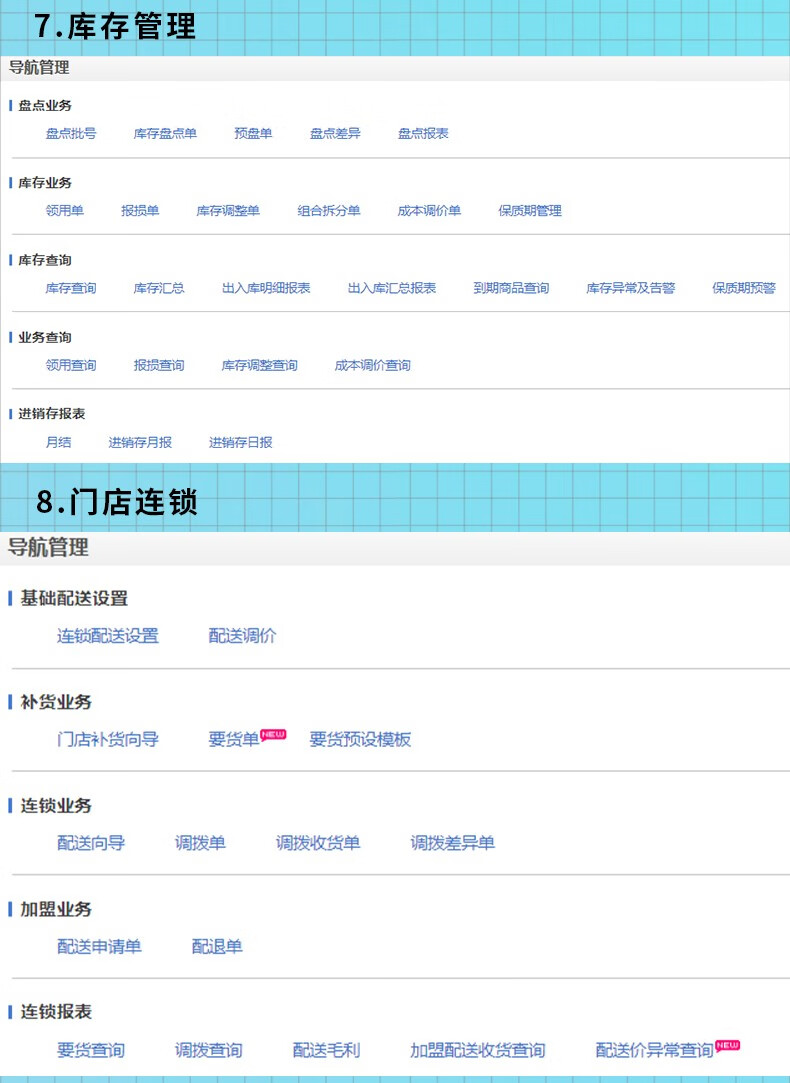Select 报损单 under 库存业务
Viewport: 790px width, 1083px height.
[140, 211]
